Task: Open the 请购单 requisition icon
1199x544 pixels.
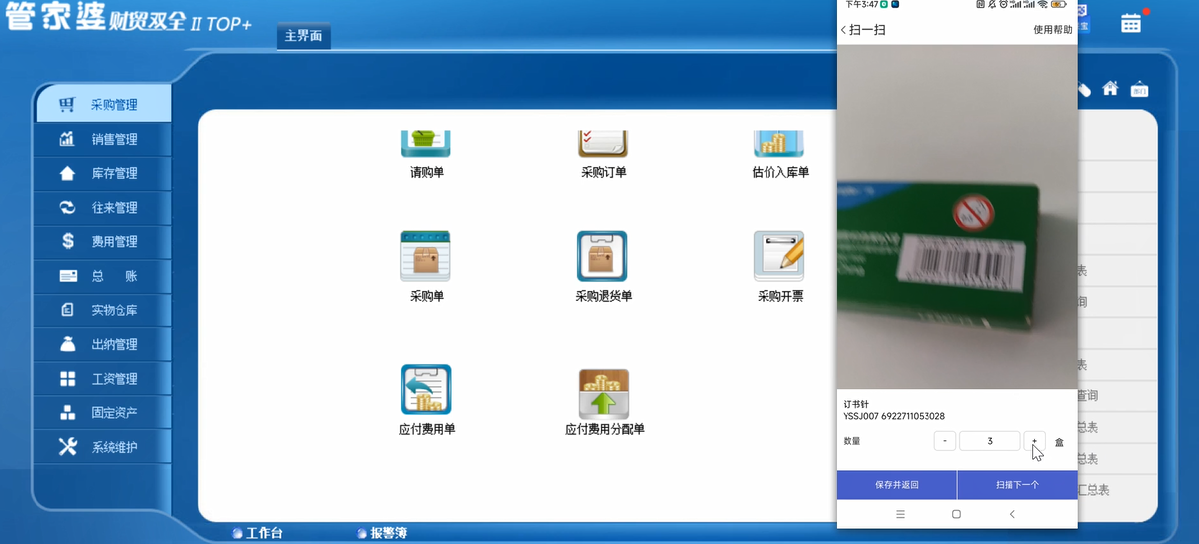Action: pyautogui.click(x=426, y=146)
